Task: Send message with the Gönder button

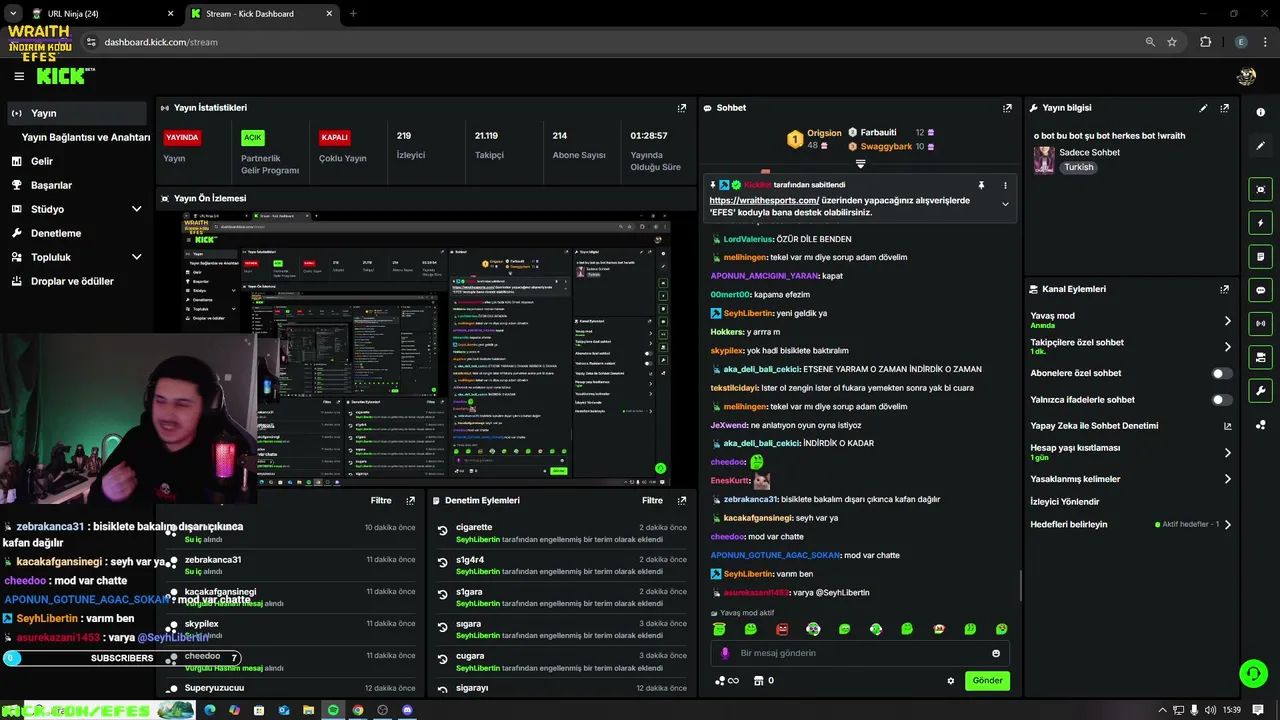Action: (987, 680)
